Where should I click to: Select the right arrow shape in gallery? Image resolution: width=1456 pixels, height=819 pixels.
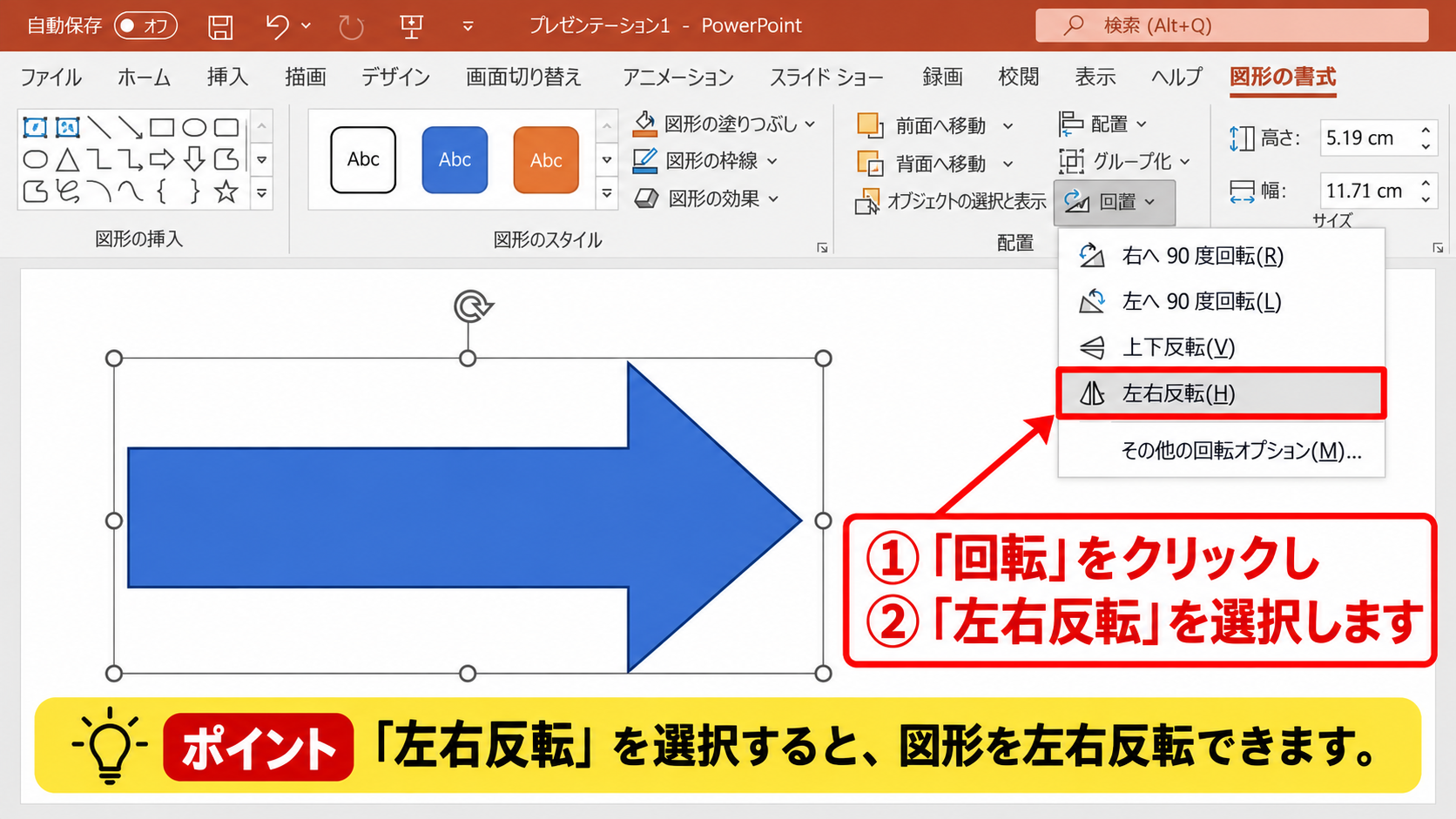pos(162,159)
